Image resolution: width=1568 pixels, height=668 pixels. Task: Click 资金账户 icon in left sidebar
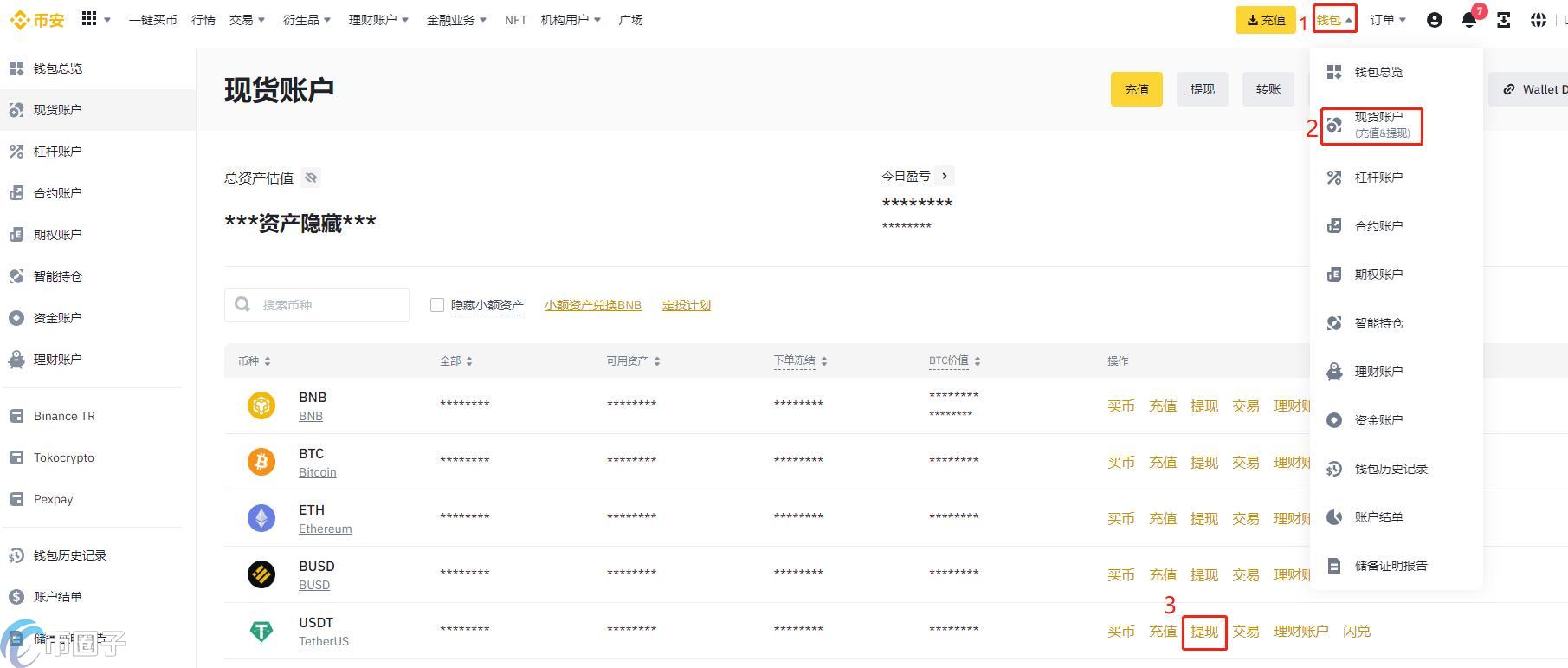point(16,318)
